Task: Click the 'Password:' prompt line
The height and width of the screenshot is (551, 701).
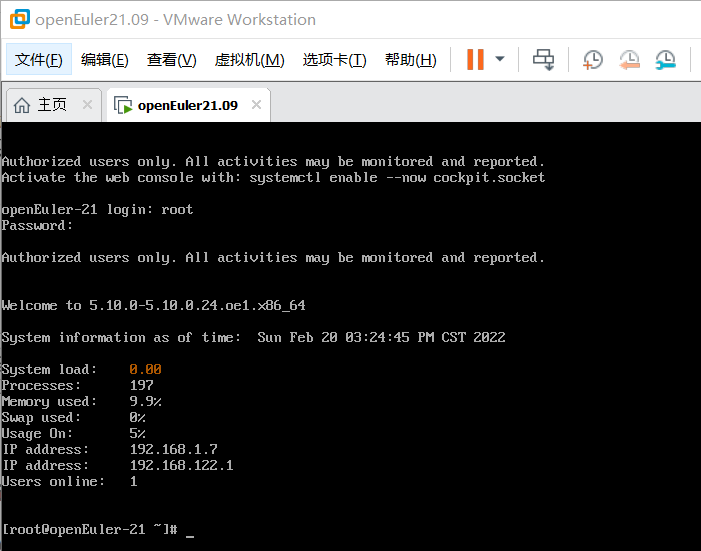Action: click(37, 225)
